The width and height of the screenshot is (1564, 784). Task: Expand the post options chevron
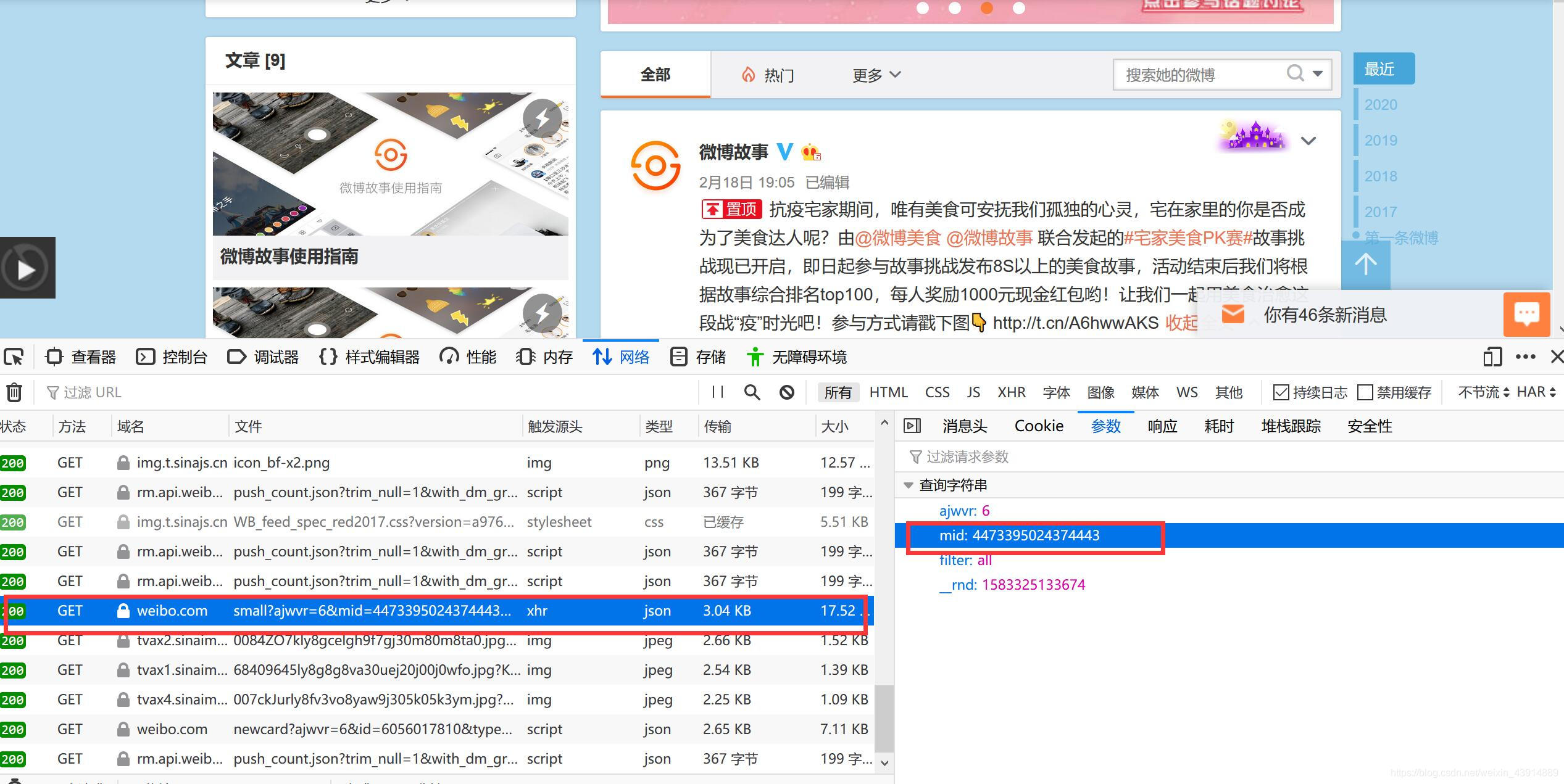(x=1308, y=141)
